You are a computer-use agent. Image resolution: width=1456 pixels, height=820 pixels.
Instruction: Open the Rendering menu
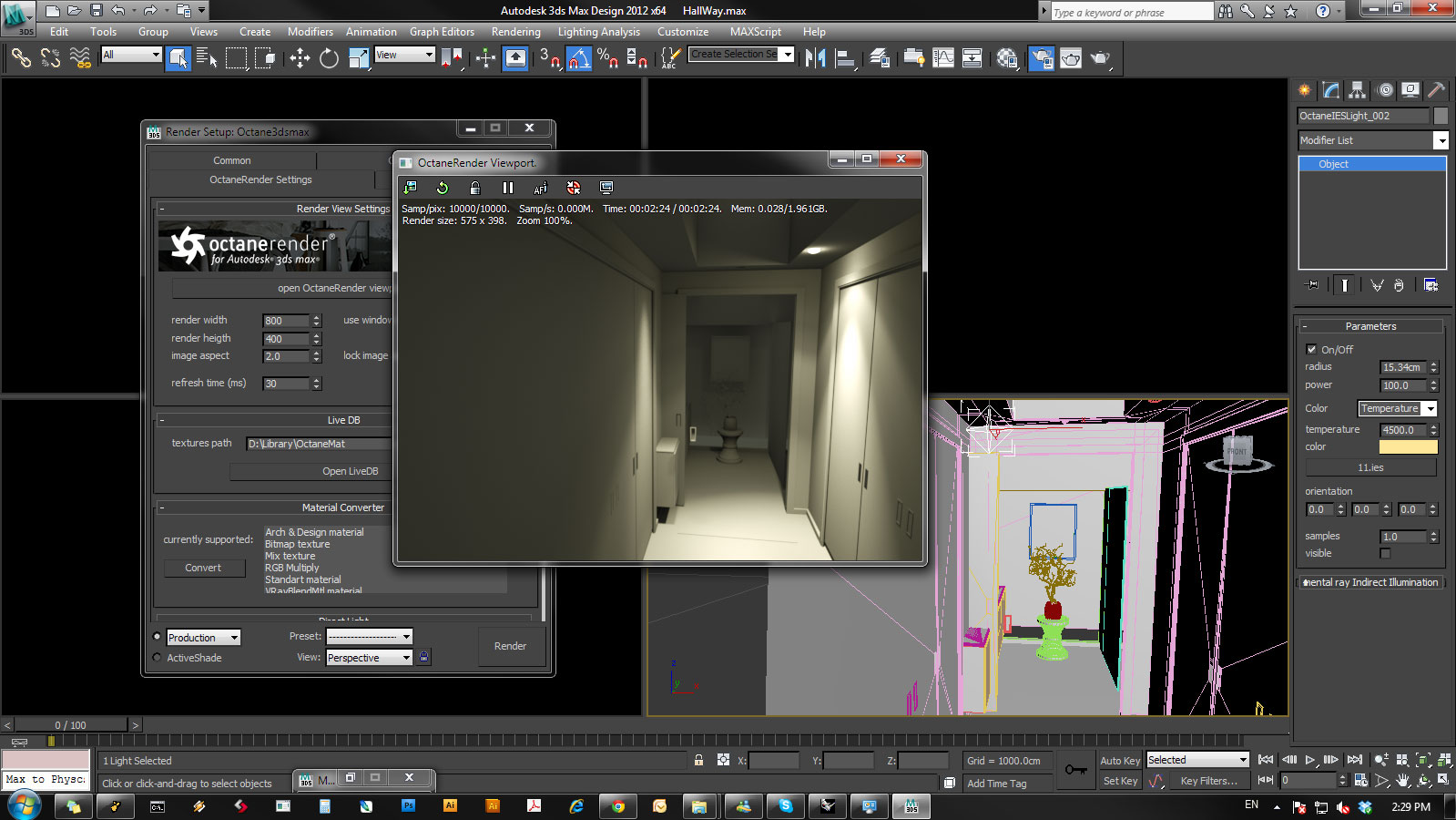pos(516,31)
